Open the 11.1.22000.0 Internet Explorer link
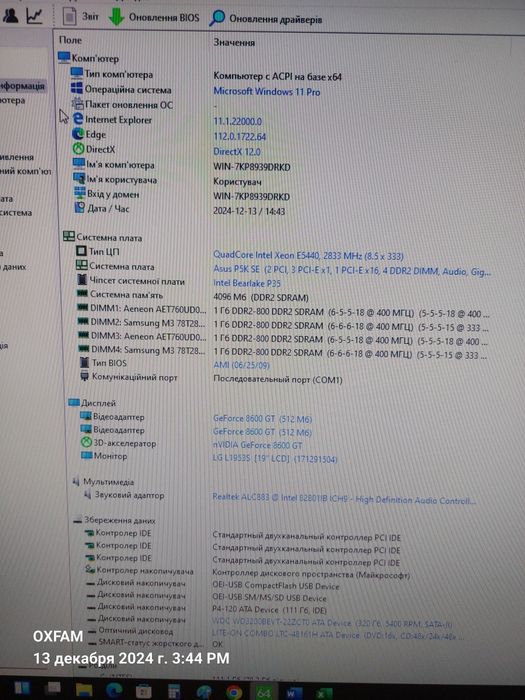This screenshot has width=525, height=700. (x=238, y=121)
